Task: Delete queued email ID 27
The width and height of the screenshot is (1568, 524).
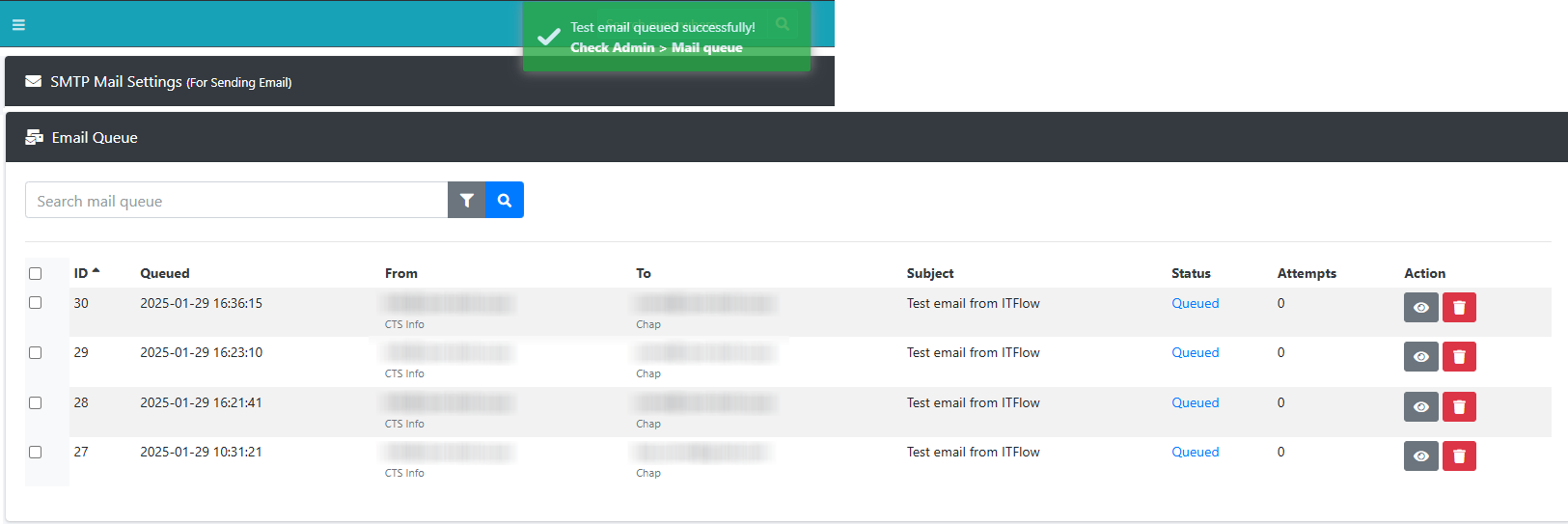Action: [1459, 456]
